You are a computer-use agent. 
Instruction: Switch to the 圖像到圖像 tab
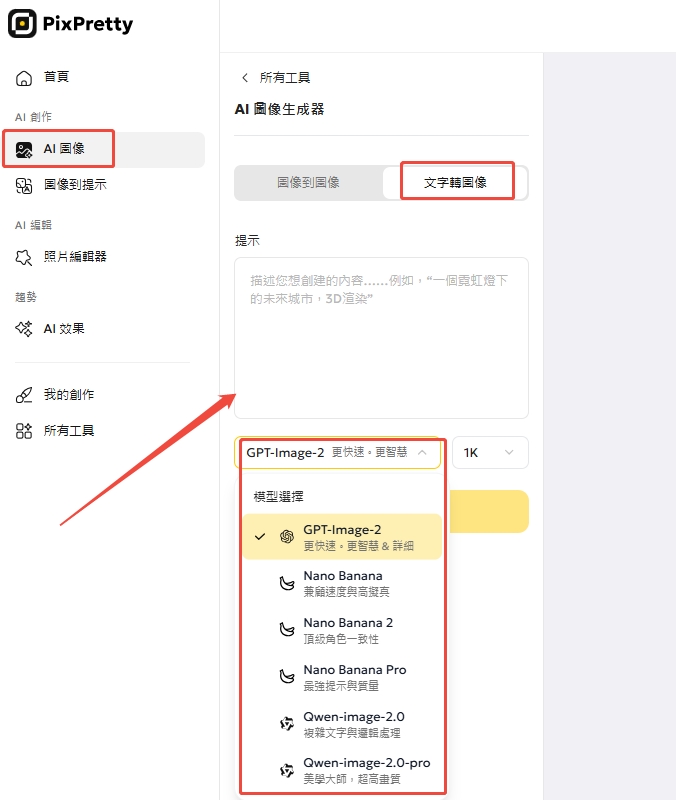point(309,183)
